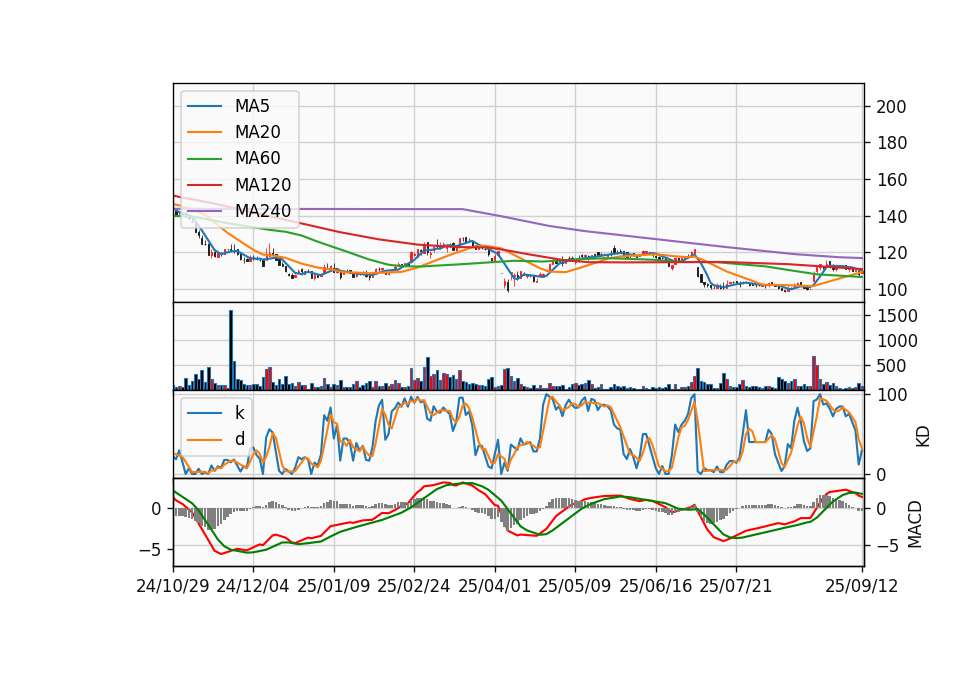Click the d legend label in KD panel
The width and height of the screenshot is (960, 690).
pyautogui.click(x=240, y=439)
